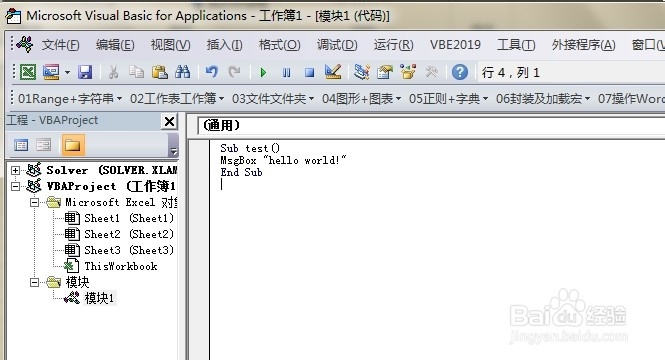Select the Solver project name
The width and height of the screenshot is (665, 360).
[x=67, y=170]
